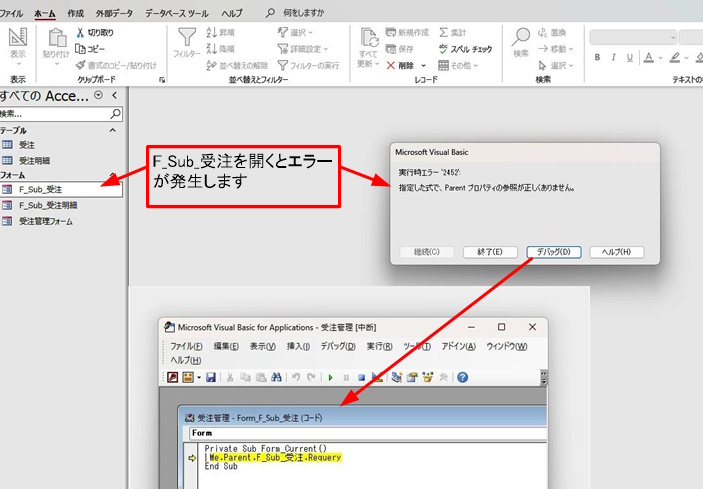Viewport: 703px width, 489px height.
Task: Click 並べ替えの解除 to remove sort
Action: 237,65
